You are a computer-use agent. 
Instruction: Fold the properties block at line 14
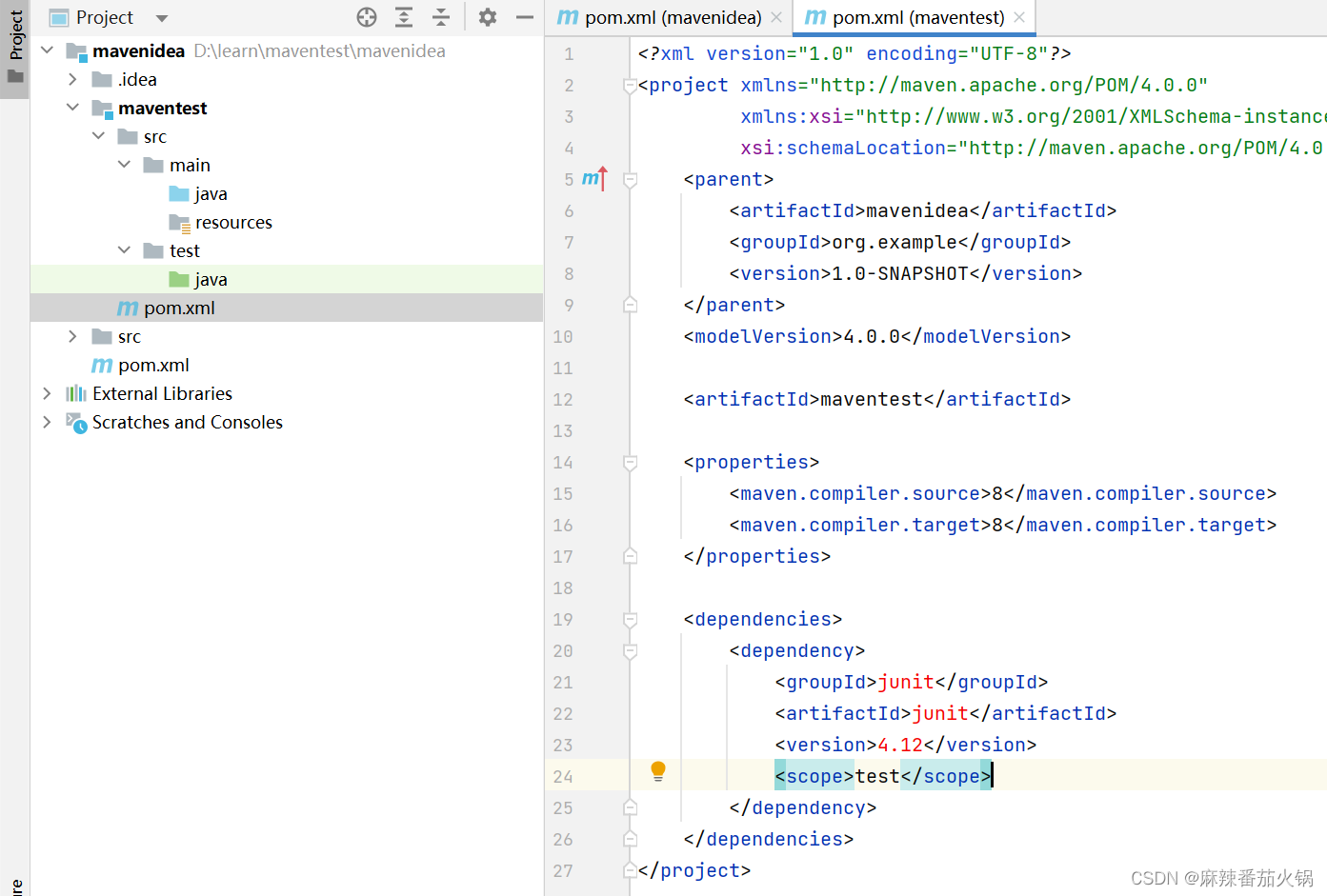click(630, 462)
